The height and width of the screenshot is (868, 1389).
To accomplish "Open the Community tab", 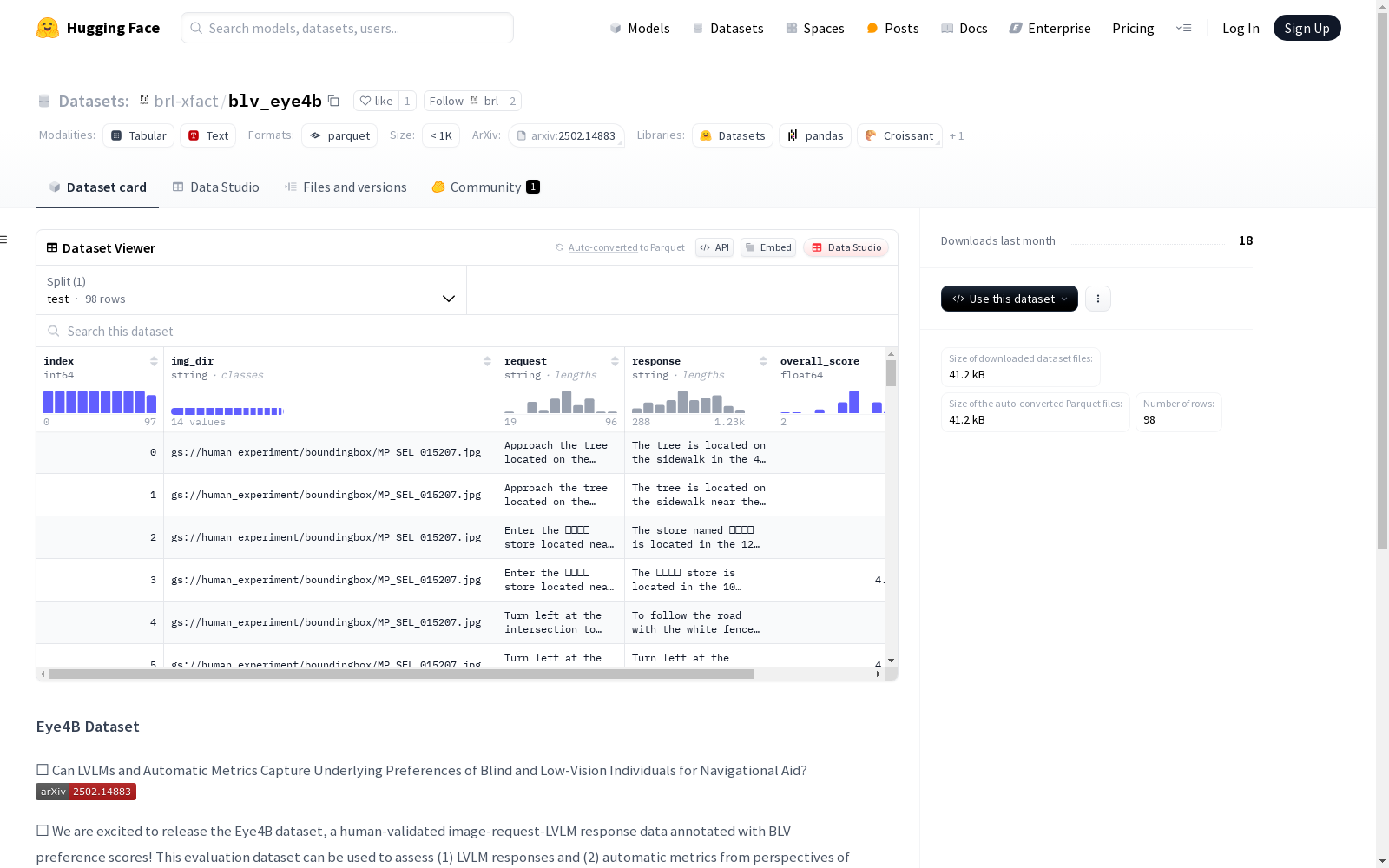I will pyautogui.click(x=485, y=187).
